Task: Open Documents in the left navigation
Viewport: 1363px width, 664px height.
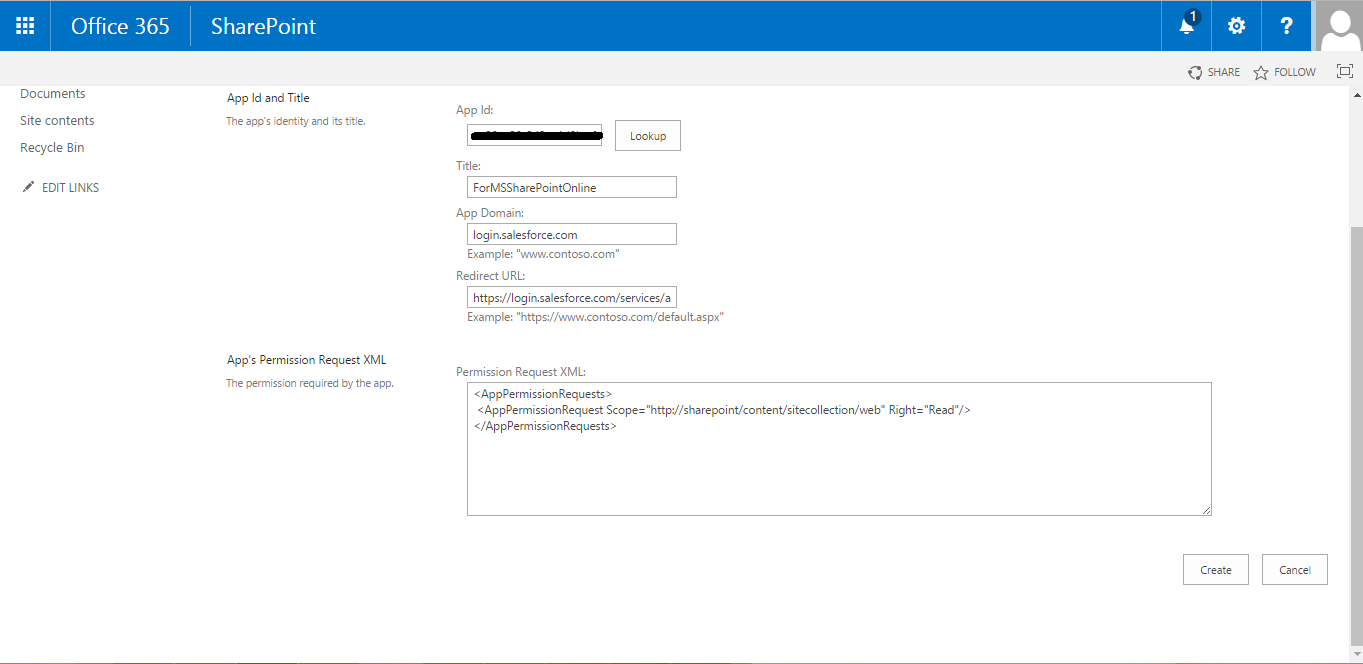Action: pyautogui.click(x=53, y=94)
